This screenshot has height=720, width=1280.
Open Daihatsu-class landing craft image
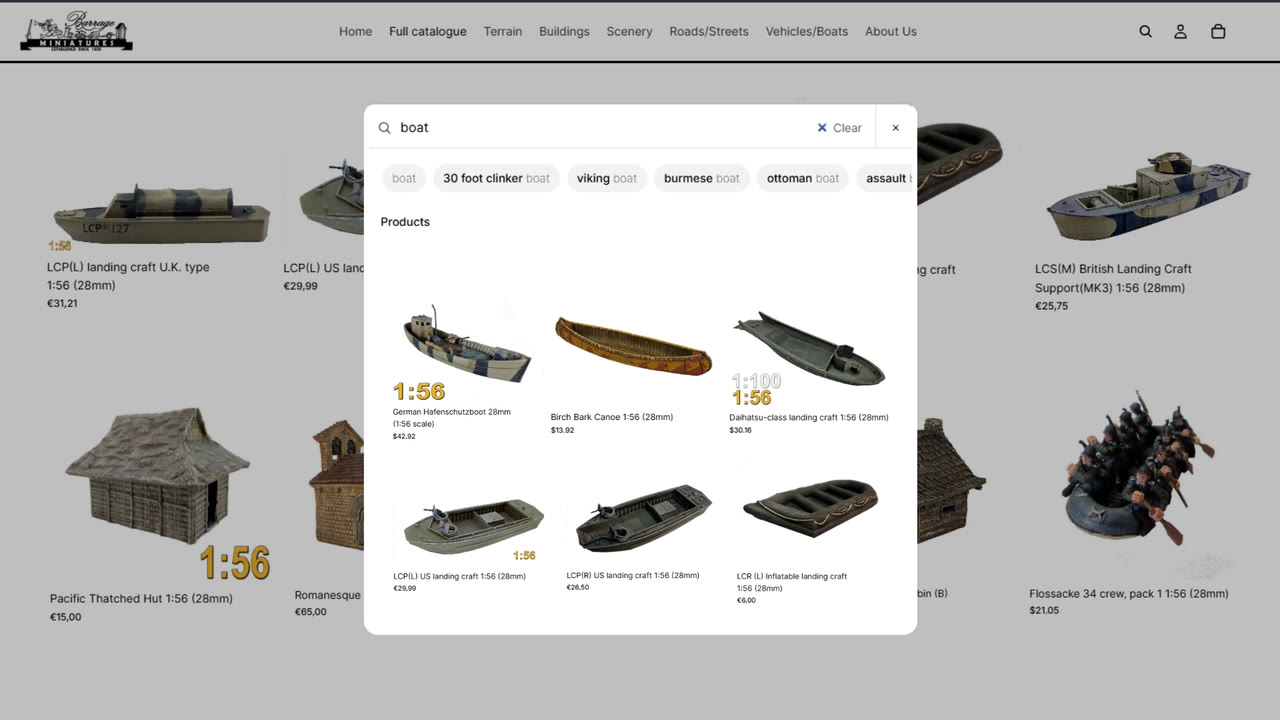click(x=808, y=357)
